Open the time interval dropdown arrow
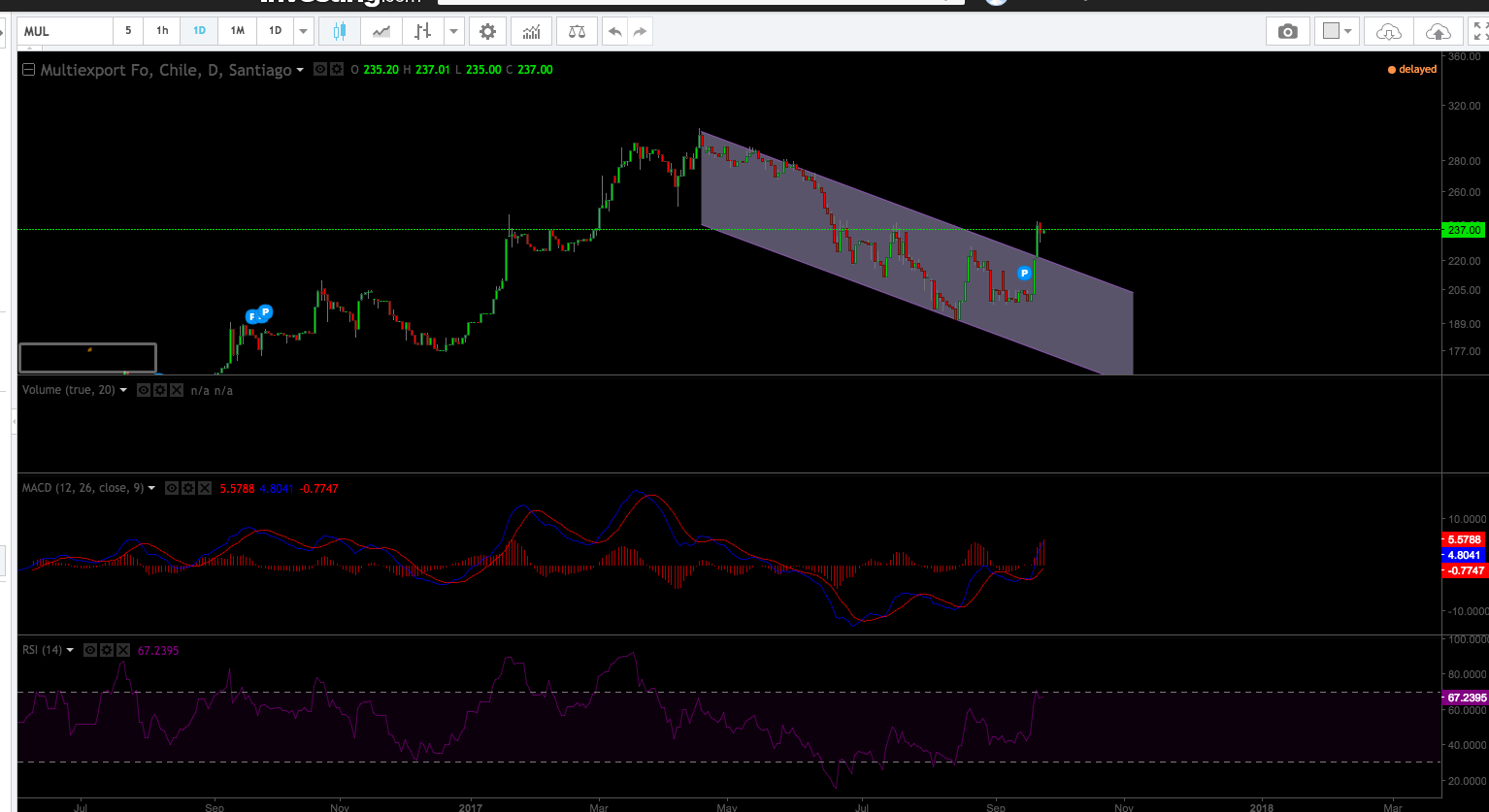1489x812 pixels. [x=304, y=31]
